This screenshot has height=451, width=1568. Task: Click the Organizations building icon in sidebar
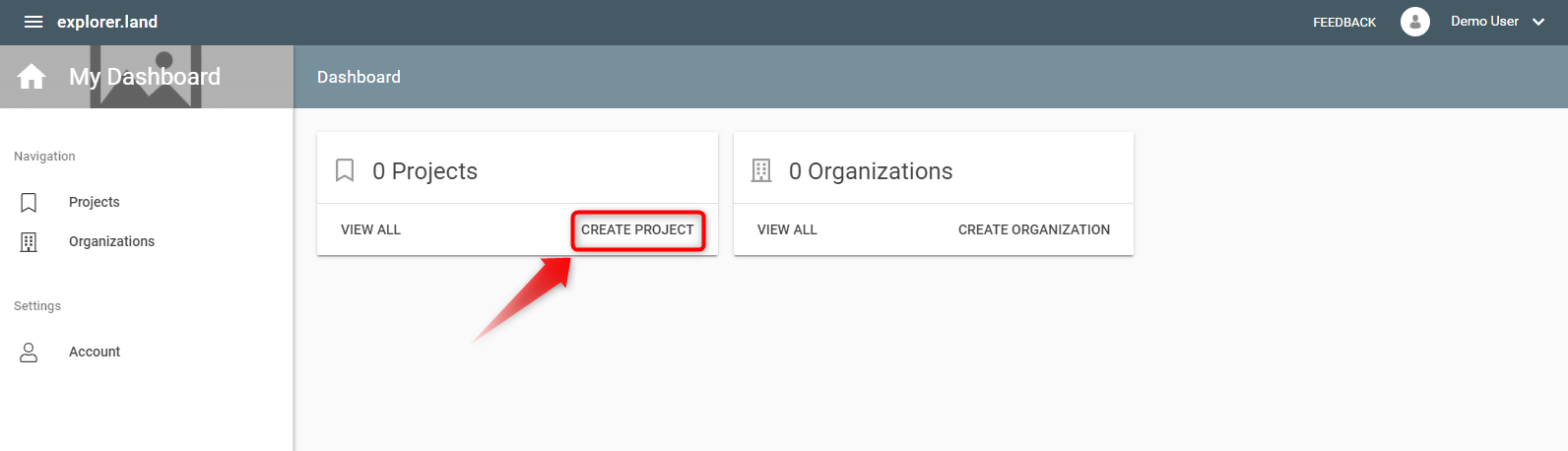29,241
